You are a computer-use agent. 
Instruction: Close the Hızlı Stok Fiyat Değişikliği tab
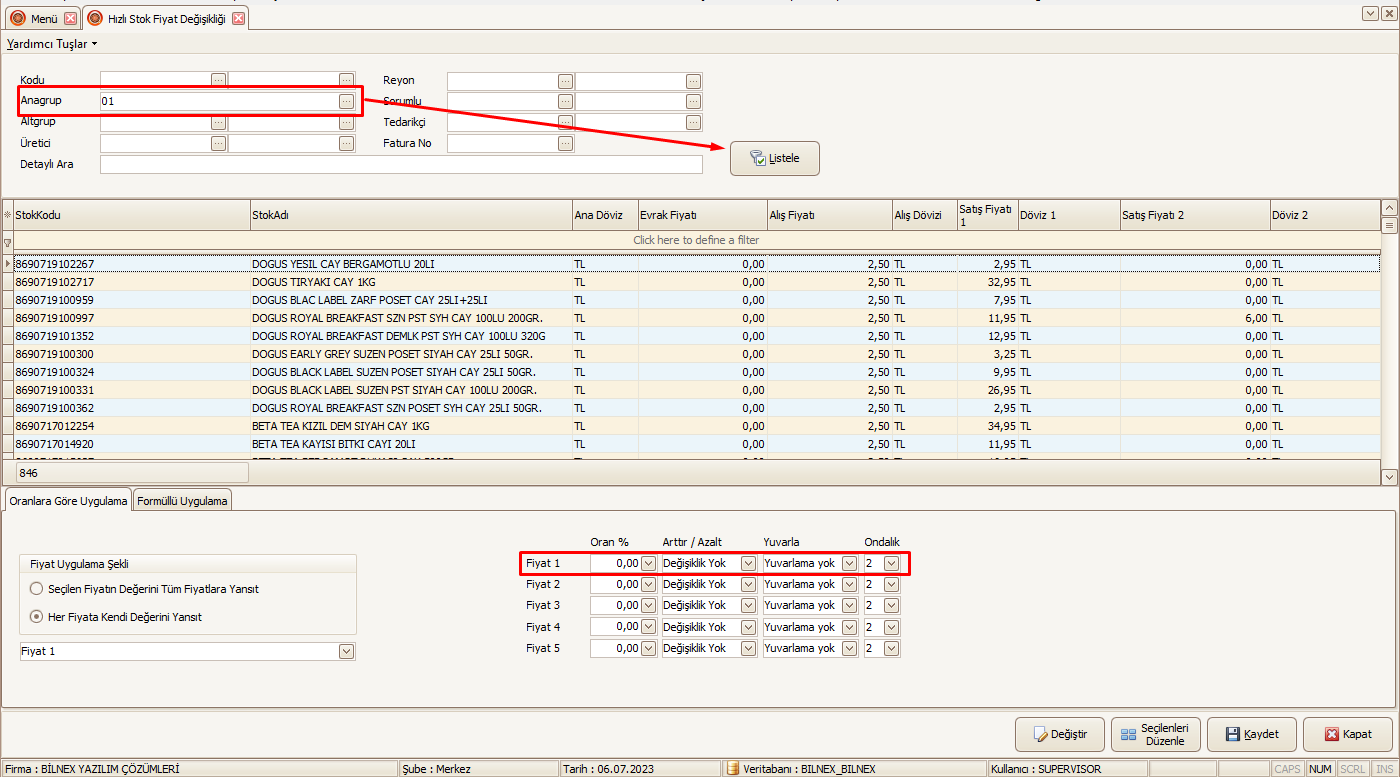coord(237,18)
